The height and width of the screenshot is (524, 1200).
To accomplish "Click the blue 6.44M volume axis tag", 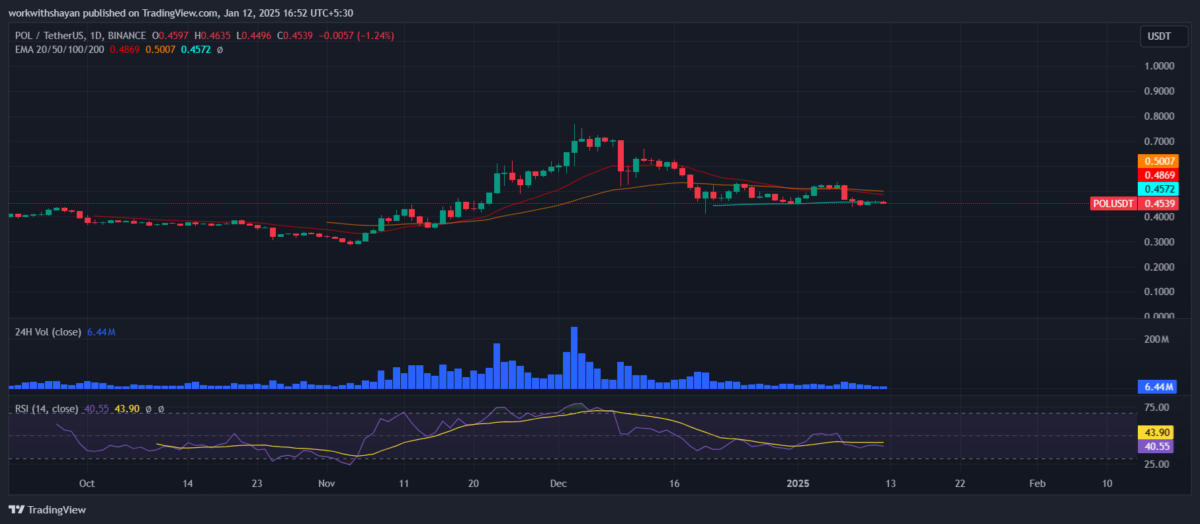I will click(x=1159, y=386).
